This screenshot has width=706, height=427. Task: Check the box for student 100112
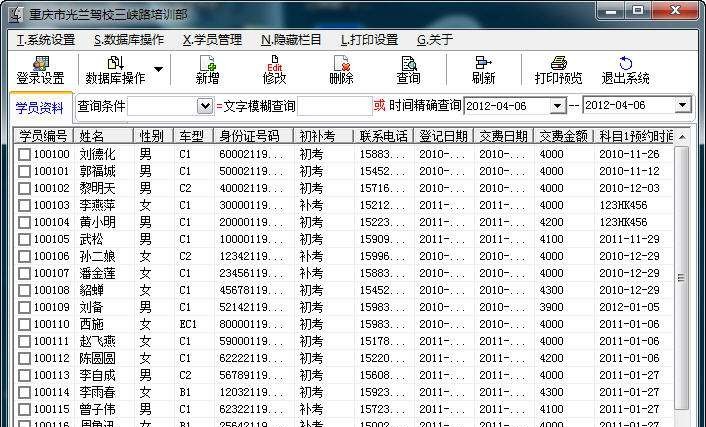click(24, 359)
